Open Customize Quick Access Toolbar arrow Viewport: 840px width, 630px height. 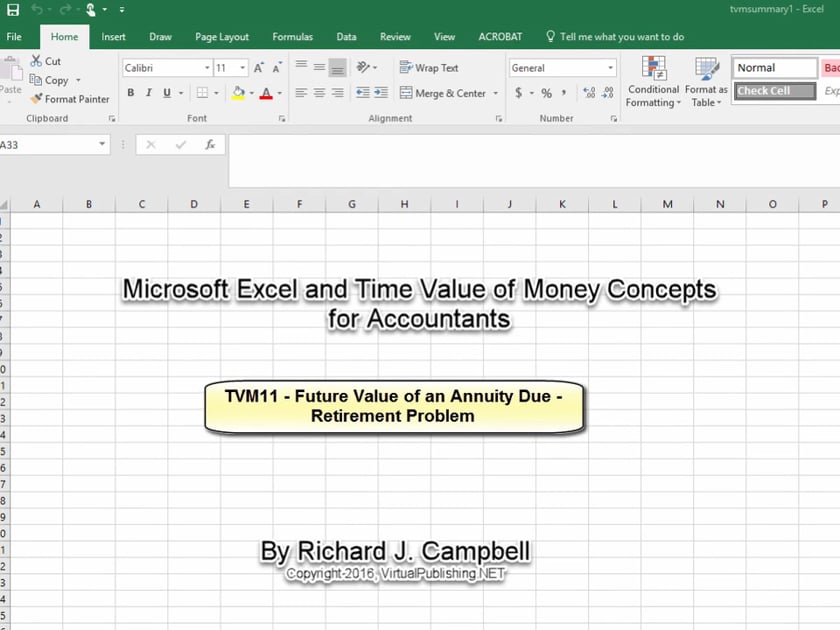tap(122, 10)
